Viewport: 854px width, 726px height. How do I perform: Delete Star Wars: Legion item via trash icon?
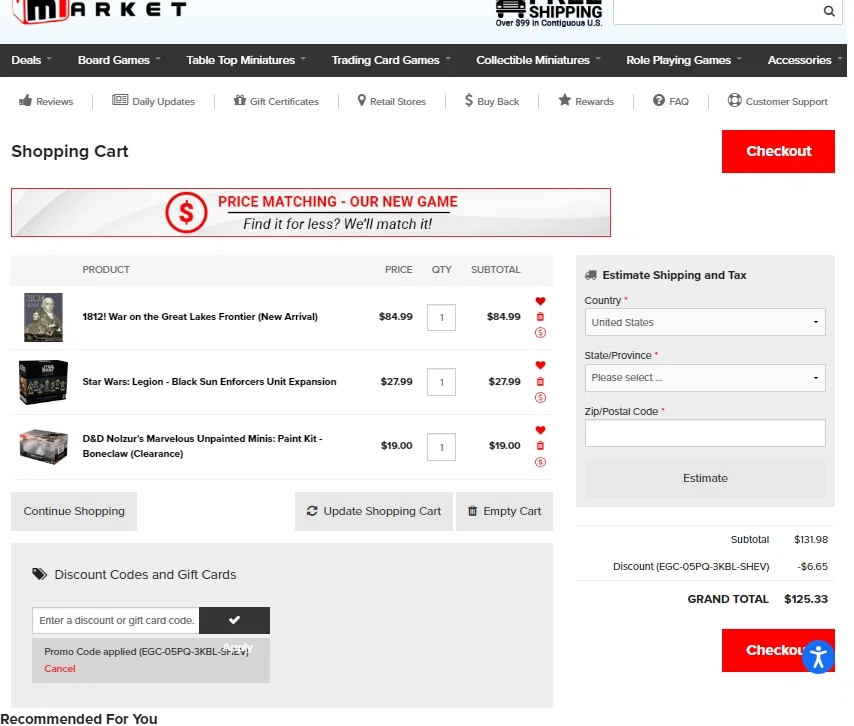point(540,381)
